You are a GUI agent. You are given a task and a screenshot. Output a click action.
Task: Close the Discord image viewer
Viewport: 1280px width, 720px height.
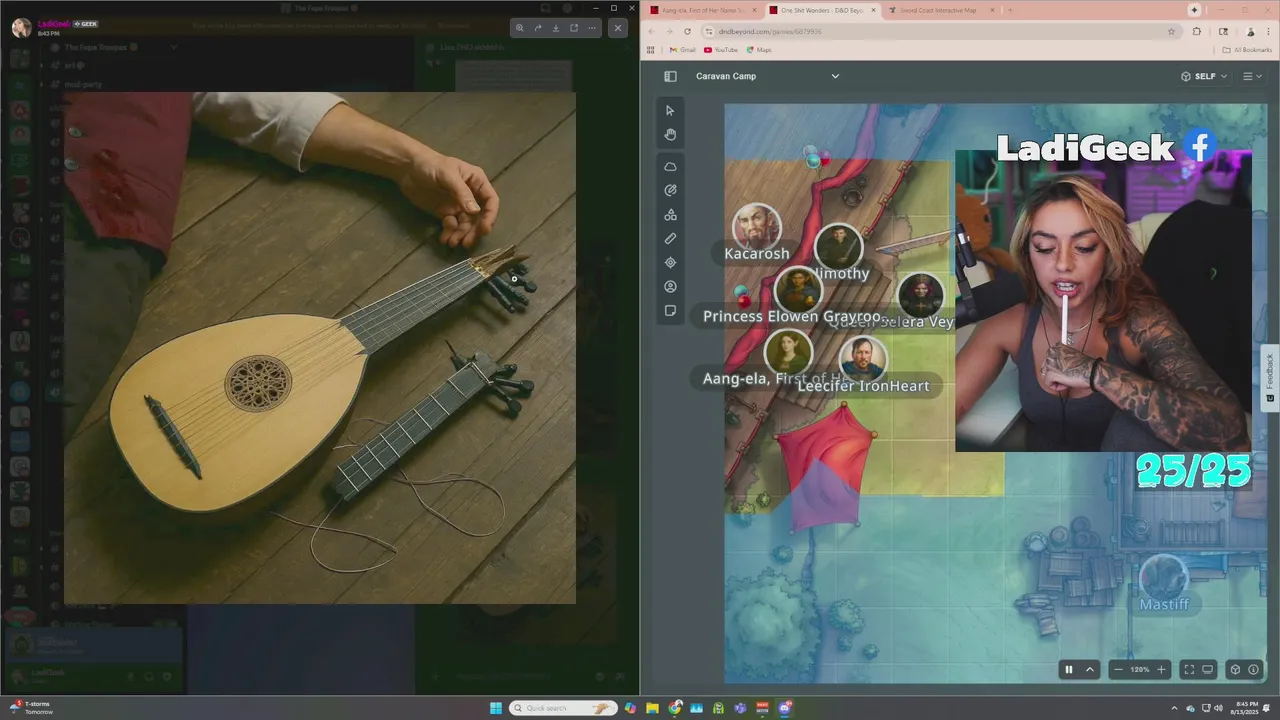click(x=618, y=28)
